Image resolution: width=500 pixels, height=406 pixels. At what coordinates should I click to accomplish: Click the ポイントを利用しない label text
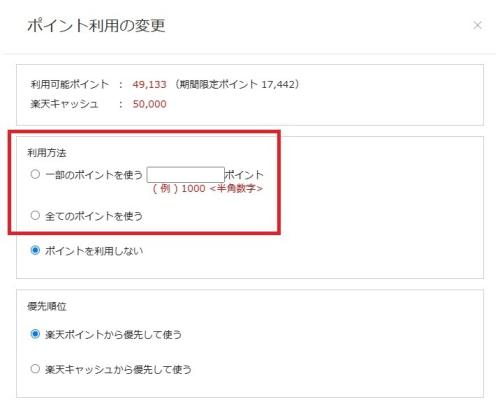[x=94, y=251]
